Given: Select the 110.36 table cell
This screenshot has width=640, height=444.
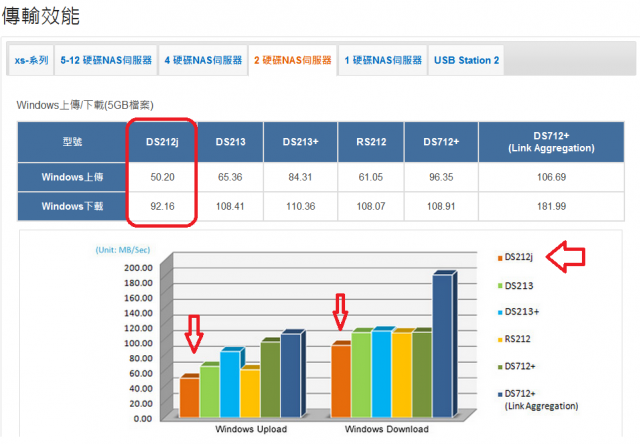Looking at the screenshot, I should coord(300,206).
